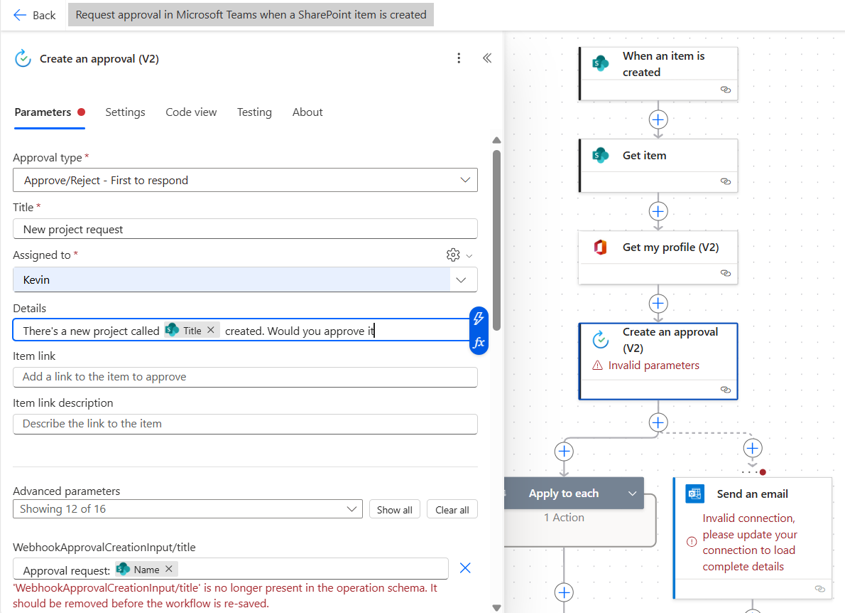845x613 pixels.
Task: Remove the Title token from Details
Action: pos(211,330)
